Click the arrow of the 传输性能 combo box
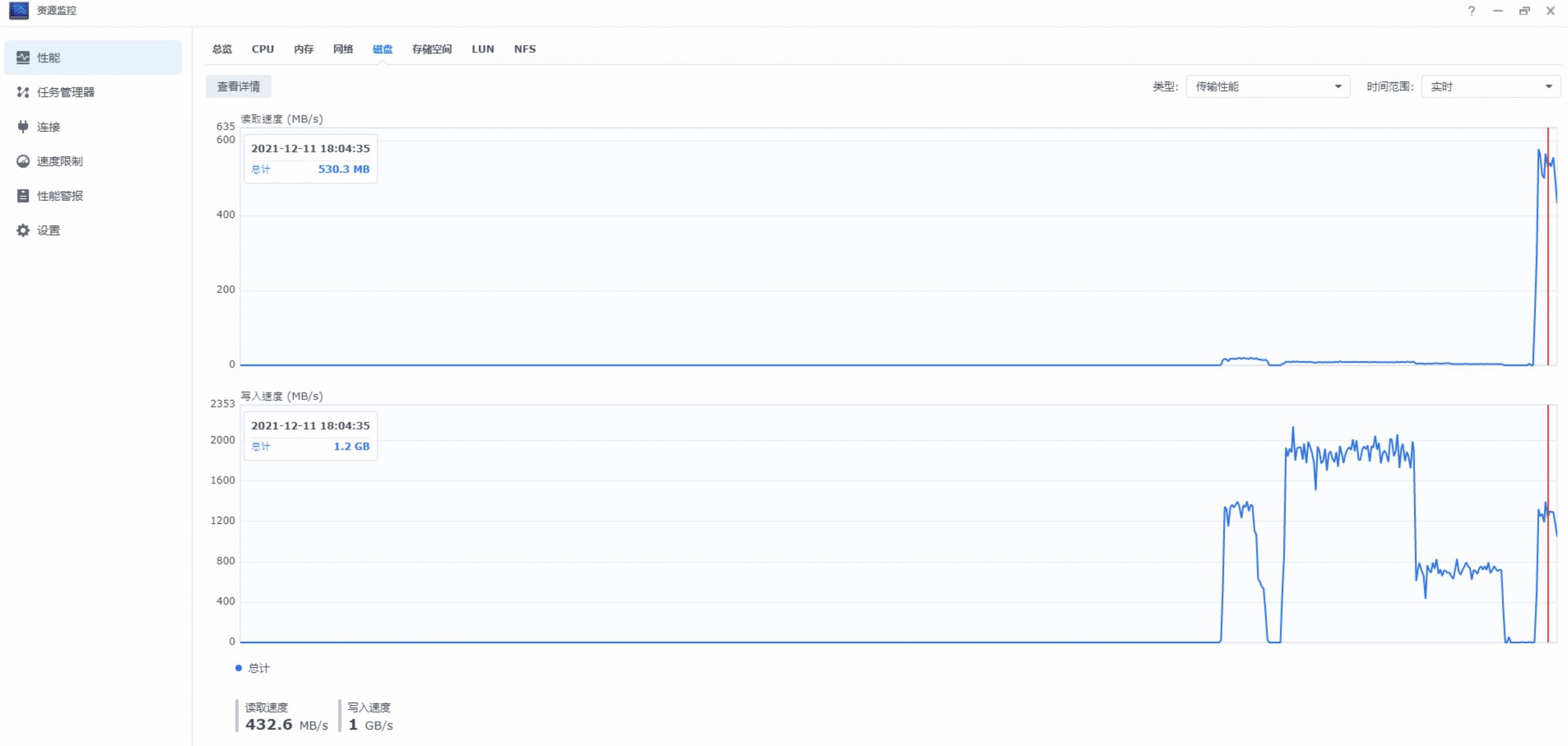Image resolution: width=1568 pixels, height=746 pixels. pos(1338,86)
